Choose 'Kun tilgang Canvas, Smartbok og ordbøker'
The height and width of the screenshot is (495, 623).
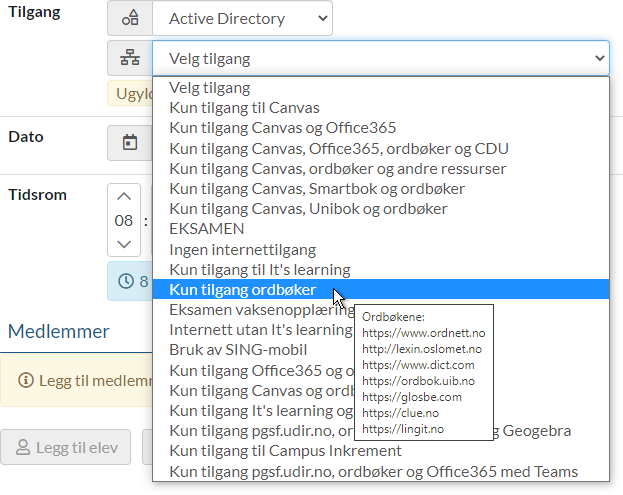point(317,189)
